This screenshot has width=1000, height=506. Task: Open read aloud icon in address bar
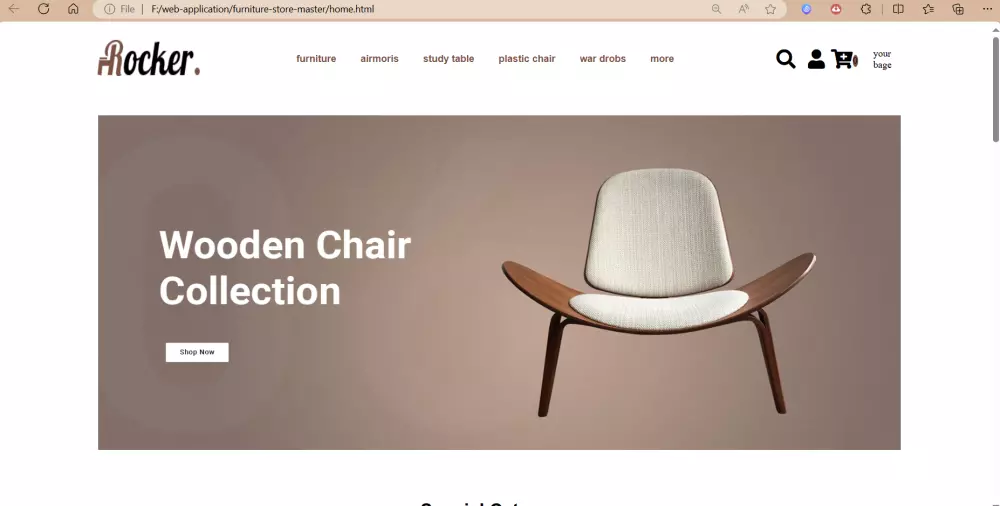tap(744, 9)
